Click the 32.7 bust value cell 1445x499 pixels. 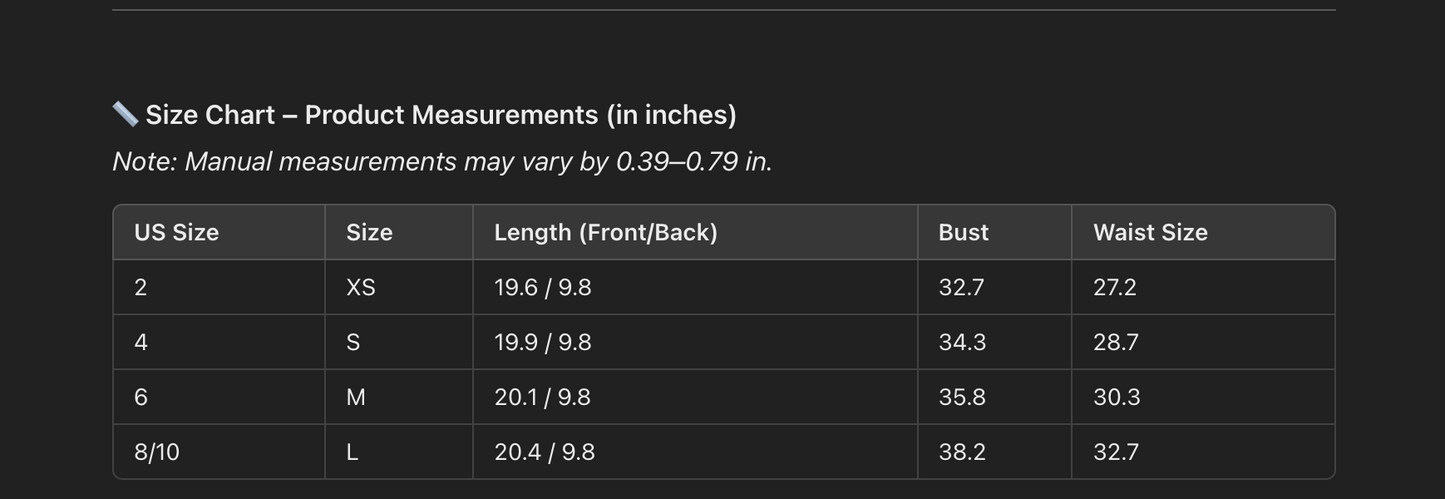pos(994,287)
